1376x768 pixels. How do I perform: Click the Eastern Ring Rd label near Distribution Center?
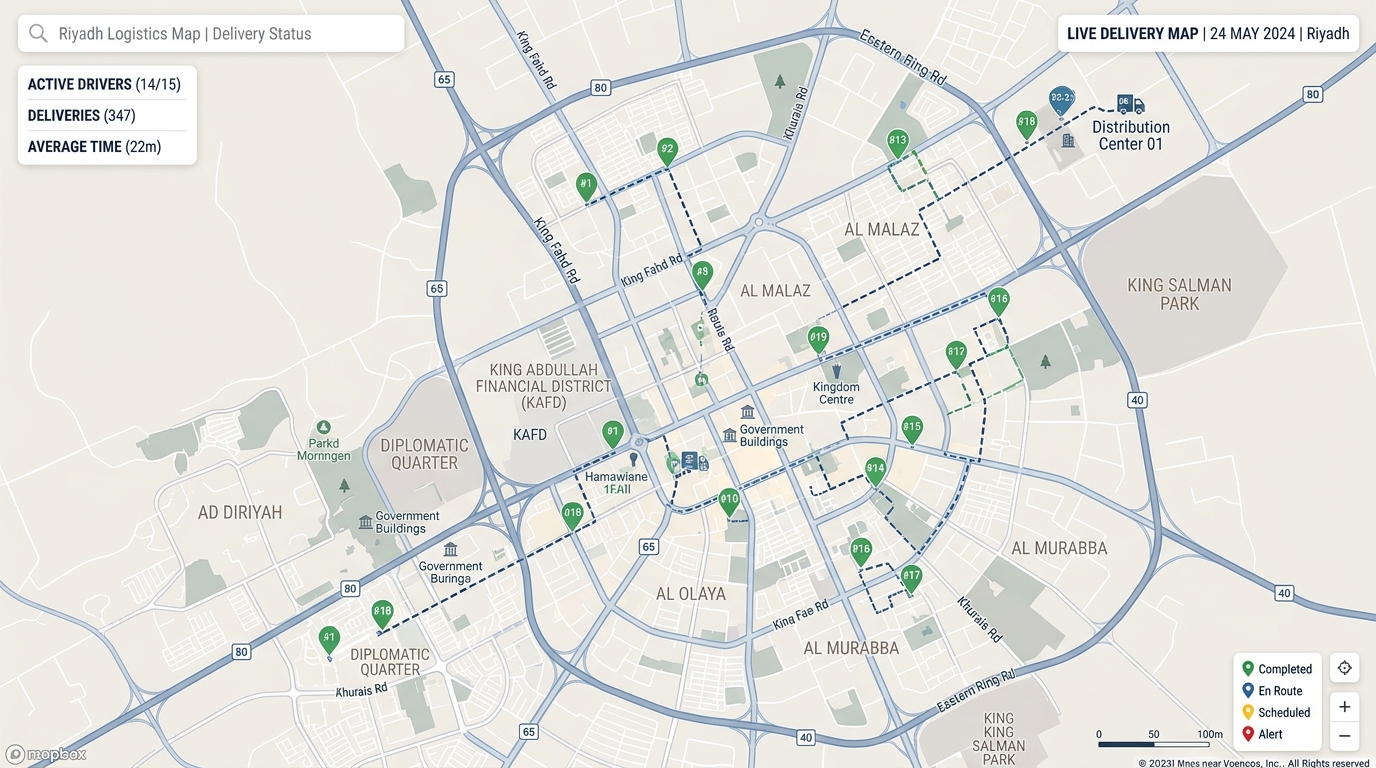(x=903, y=56)
